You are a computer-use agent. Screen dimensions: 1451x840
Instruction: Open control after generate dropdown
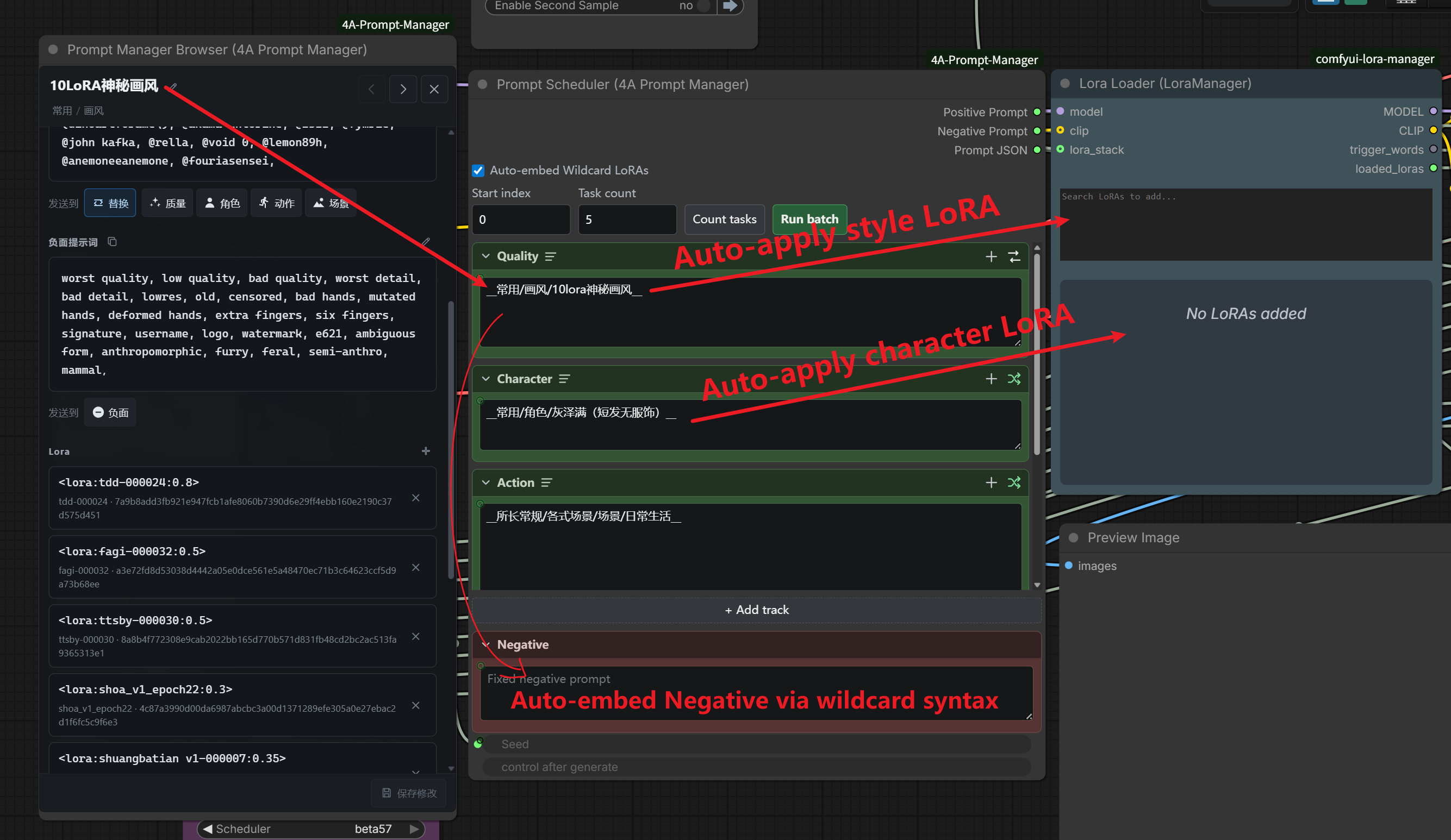(x=757, y=767)
